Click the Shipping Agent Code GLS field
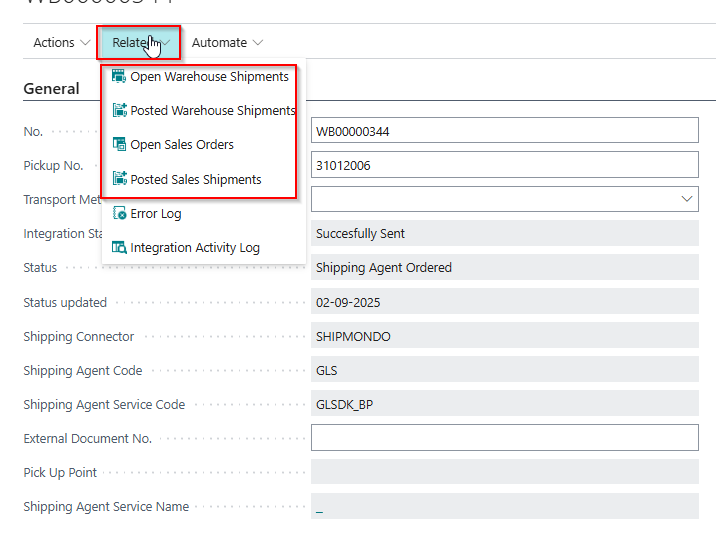716x551 pixels. [x=503, y=371]
